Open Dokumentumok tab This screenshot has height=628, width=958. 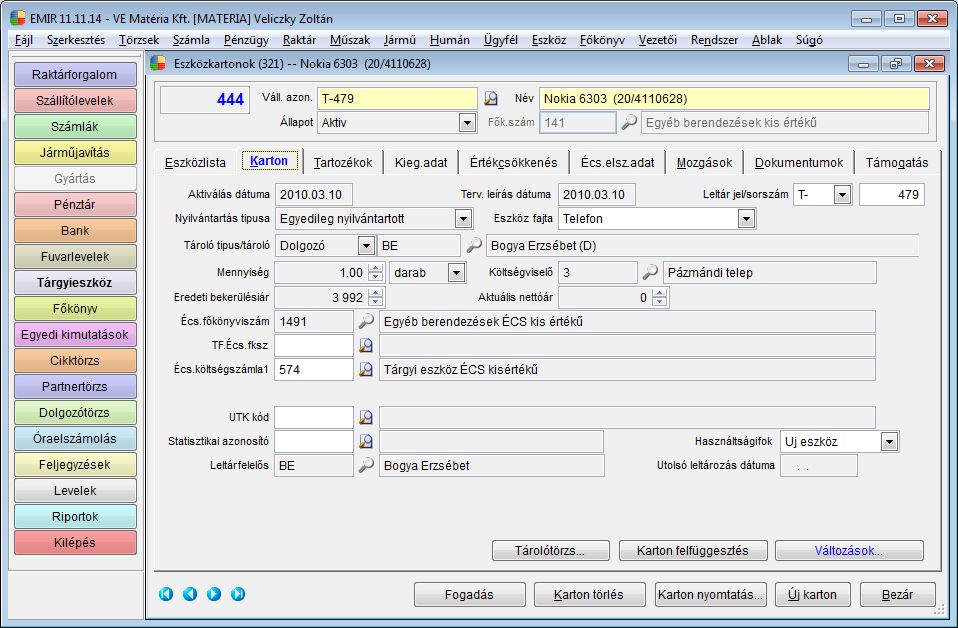pyautogui.click(x=799, y=162)
